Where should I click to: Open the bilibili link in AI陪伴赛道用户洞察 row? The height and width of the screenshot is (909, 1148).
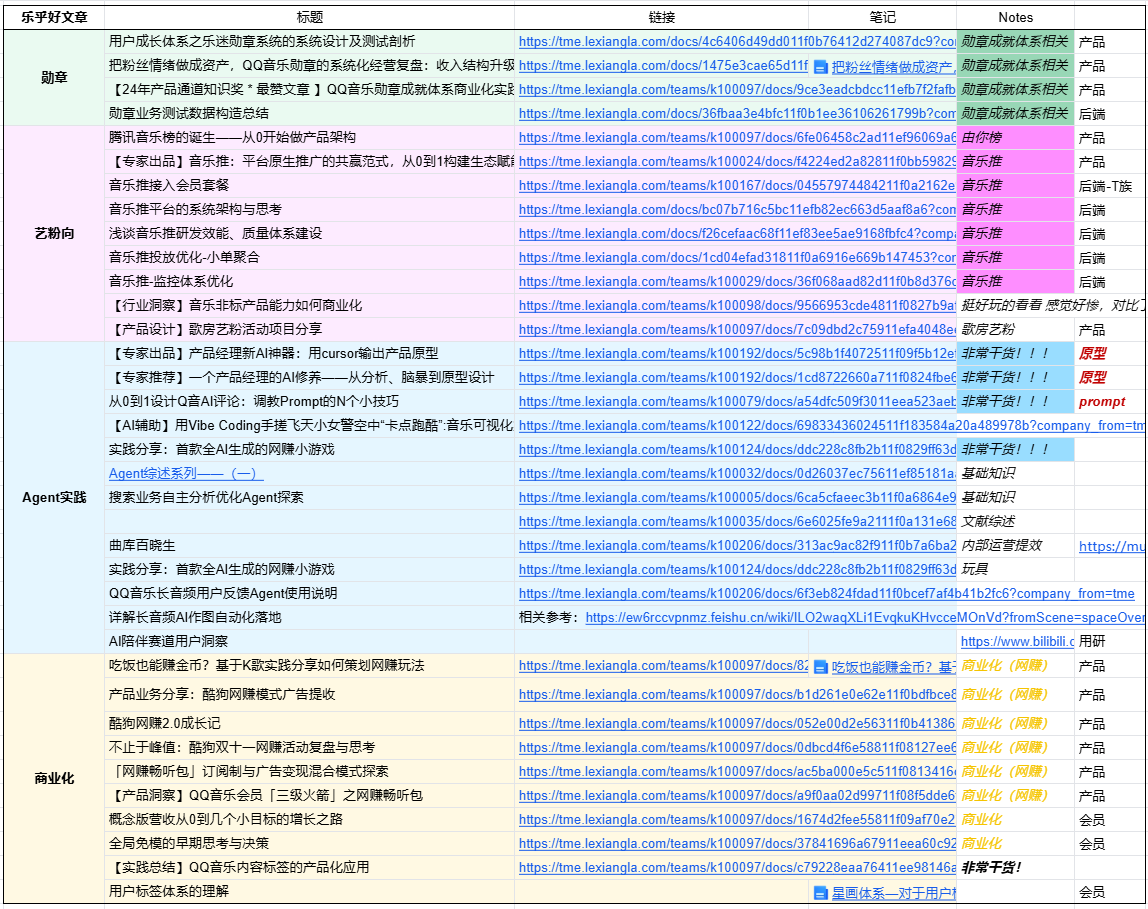[x=1017, y=642]
